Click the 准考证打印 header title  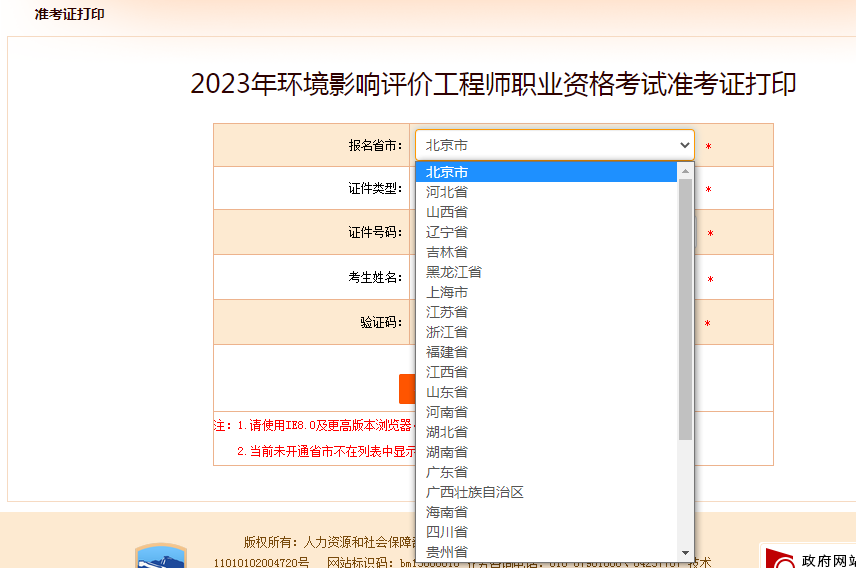tap(69, 14)
